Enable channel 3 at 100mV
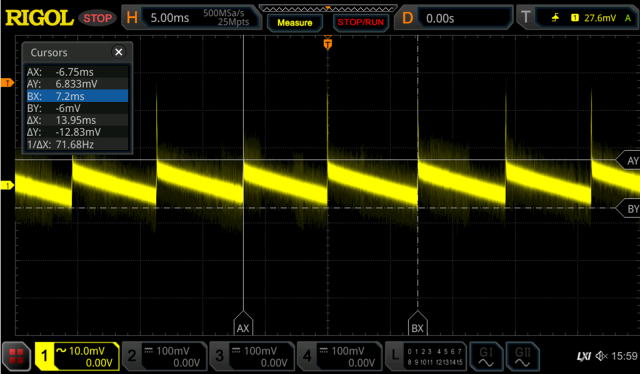This screenshot has width=640, height=374. click(x=252, y=356)
